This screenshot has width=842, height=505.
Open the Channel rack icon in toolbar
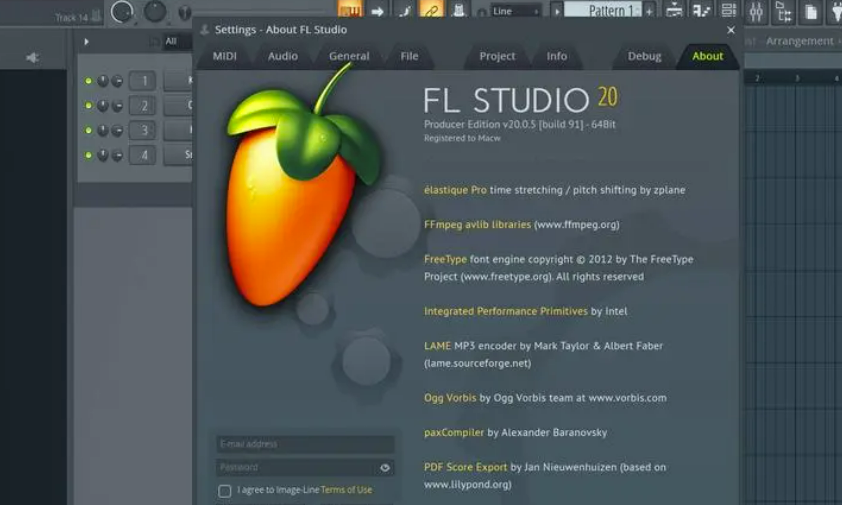(729, 10)
